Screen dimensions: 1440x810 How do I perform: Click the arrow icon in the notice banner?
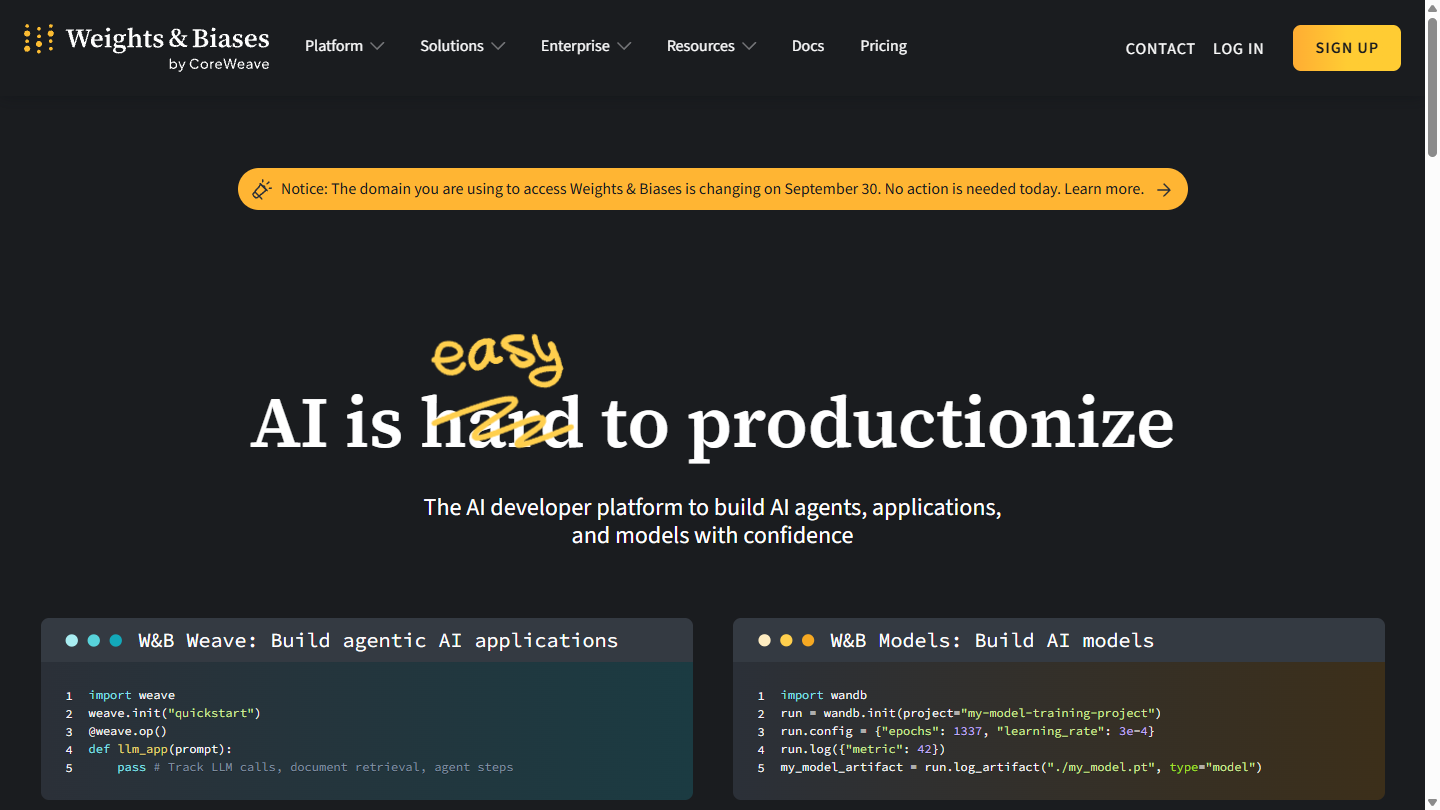pos(1164,190)
